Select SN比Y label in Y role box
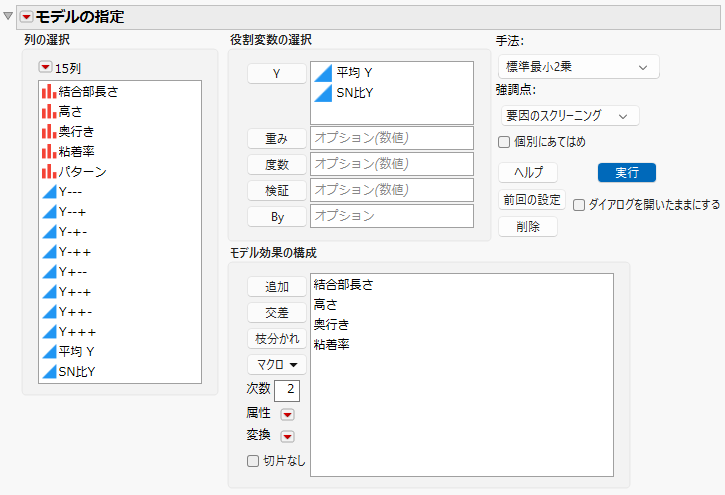This screenshot has width=725, height=495. (x=355, y=93)
